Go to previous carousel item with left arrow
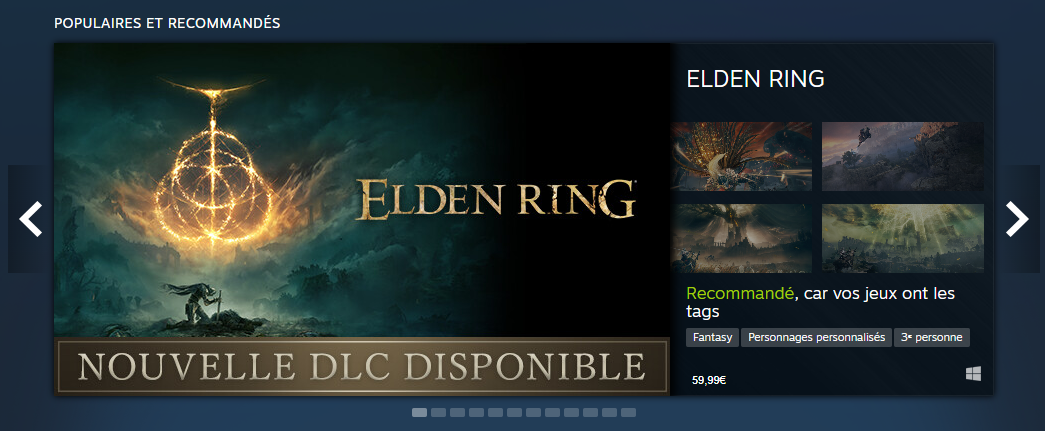The image size is (1045, 431). point(31,219)
